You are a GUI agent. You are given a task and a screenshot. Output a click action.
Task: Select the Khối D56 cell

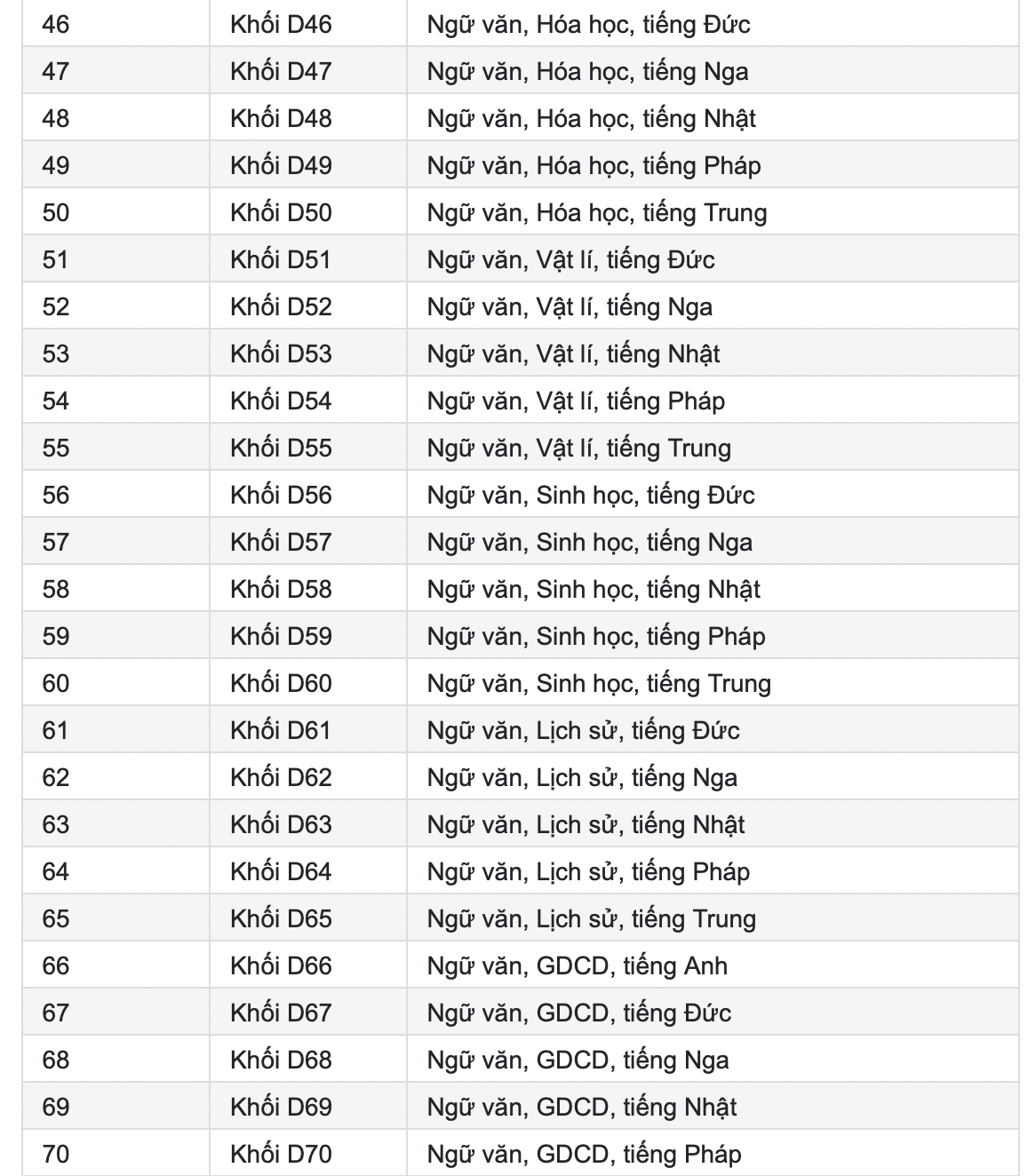308,495
